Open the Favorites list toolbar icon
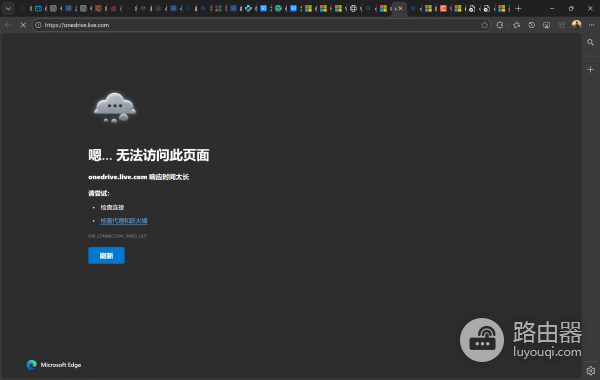Viewport: 600px width, 380px height. 516,25
